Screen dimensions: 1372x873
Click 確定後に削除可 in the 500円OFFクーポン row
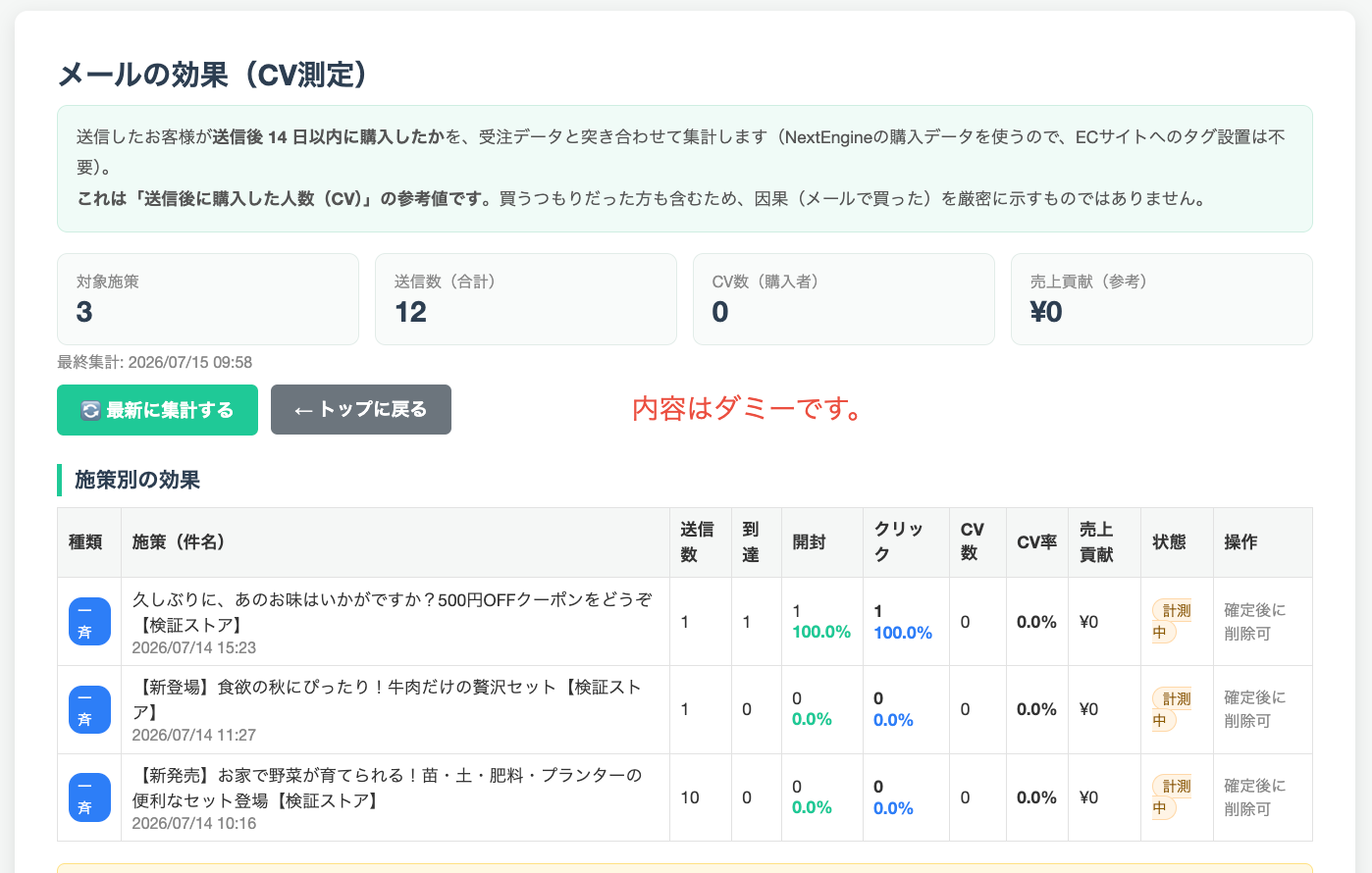pos(1254,622)
